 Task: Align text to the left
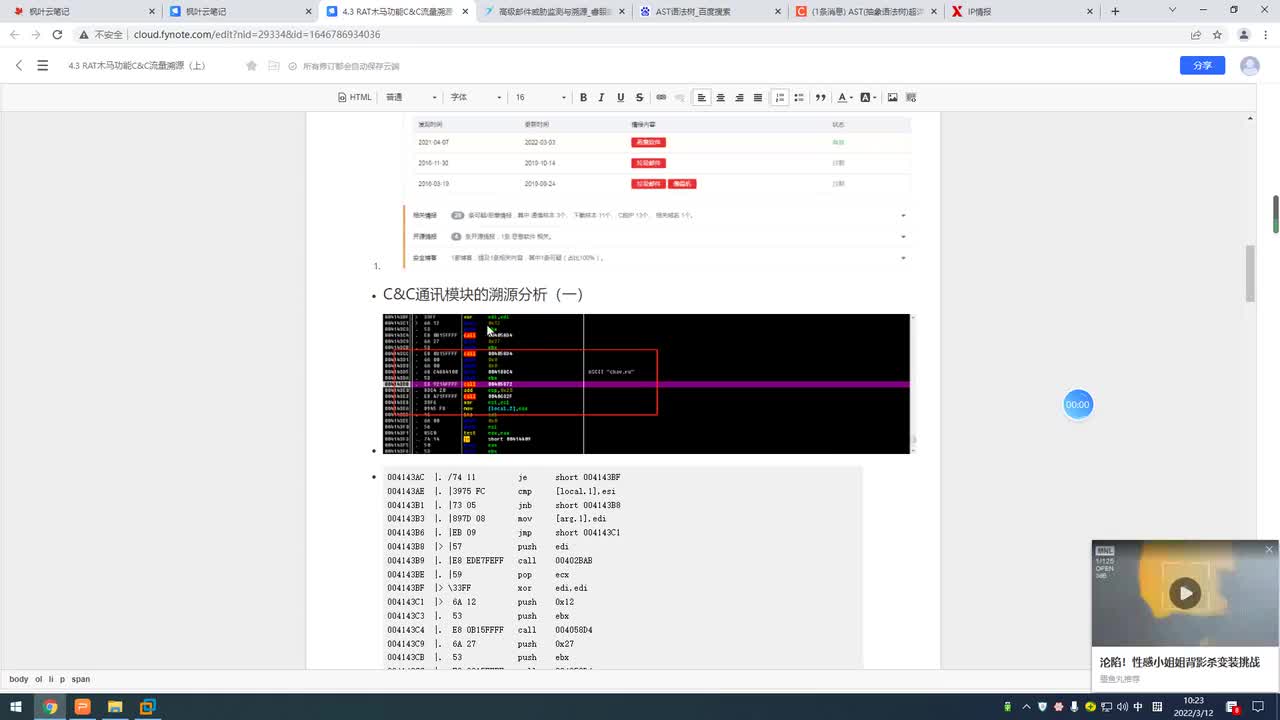[x=702, y=97]
